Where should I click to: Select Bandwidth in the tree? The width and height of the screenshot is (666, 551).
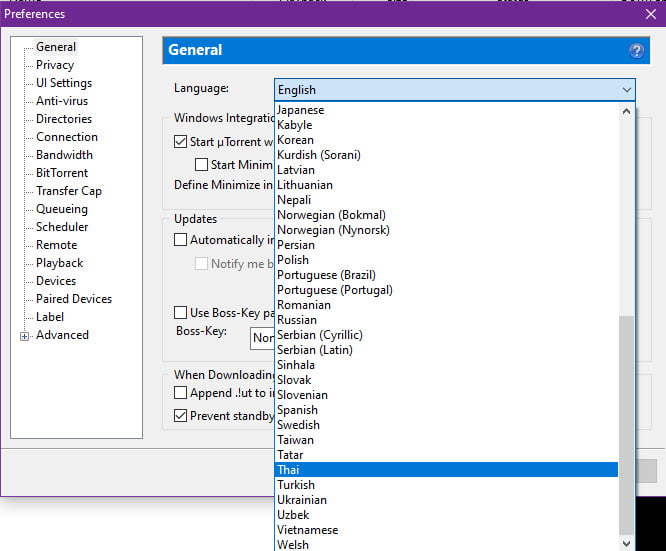coord(64,155)
